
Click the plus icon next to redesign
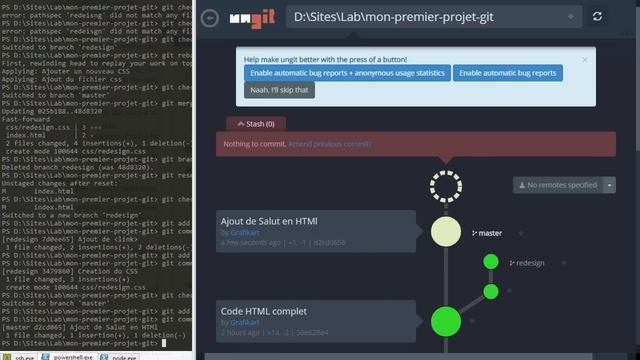click(x=564, y=263)
